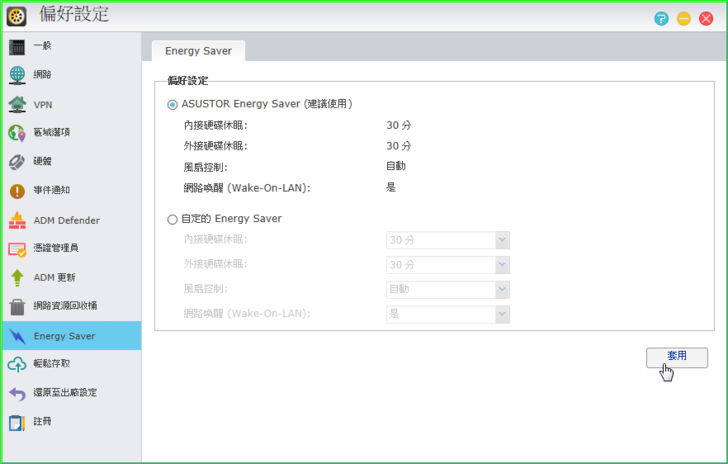Click the 是 Wake-On-LAN value
Viewport: 728px width, 464px height.
point(391,188)
